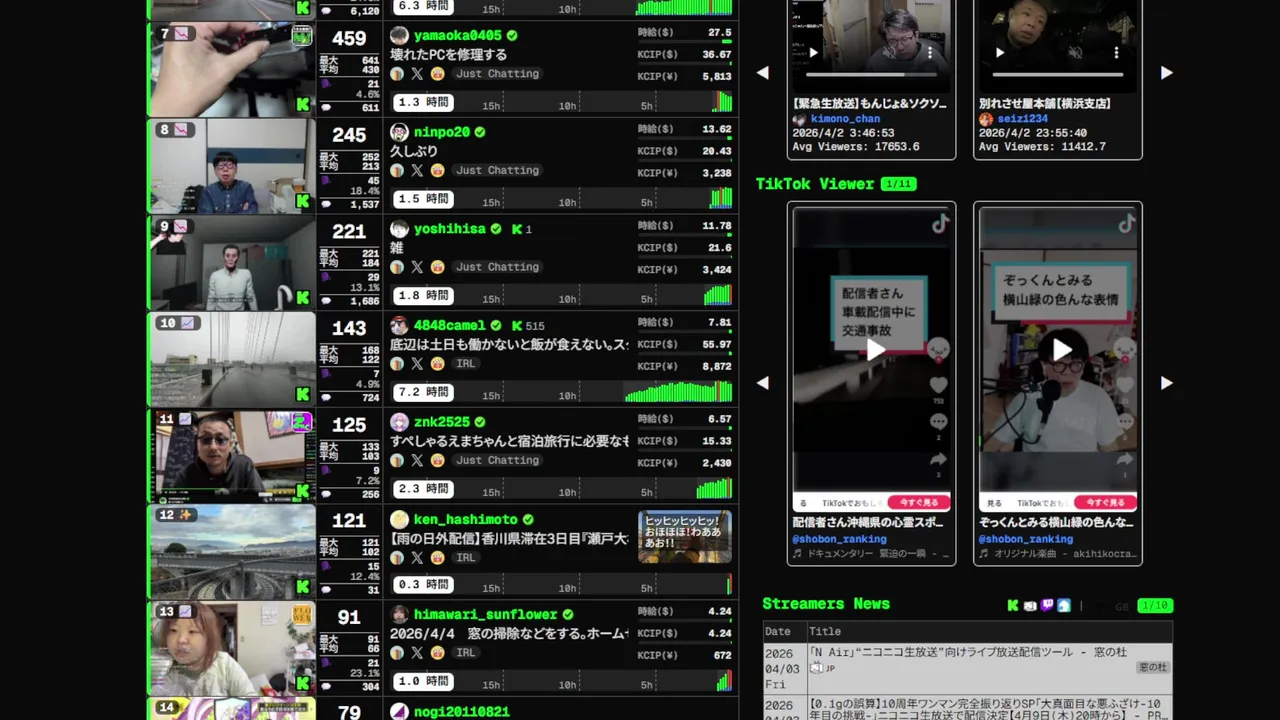This screenshot has width=1280, height=720.
Task: Open the yamaoka0405 streamer name link
Action: pyautogui.click(x=458, y=36)
